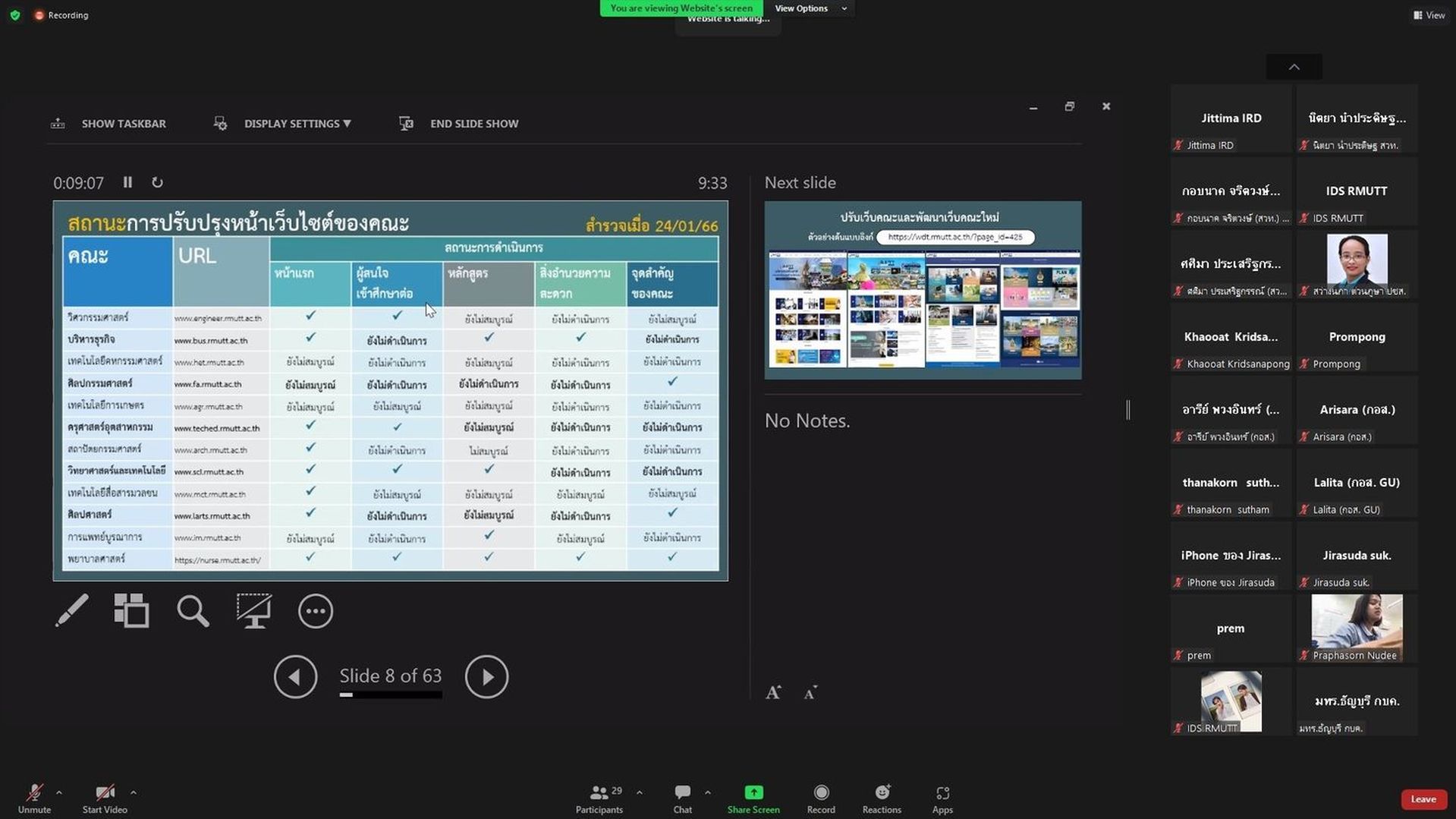
Task: Expand audio options arrow beside Unmute
Action: click(x=58, y=792)
